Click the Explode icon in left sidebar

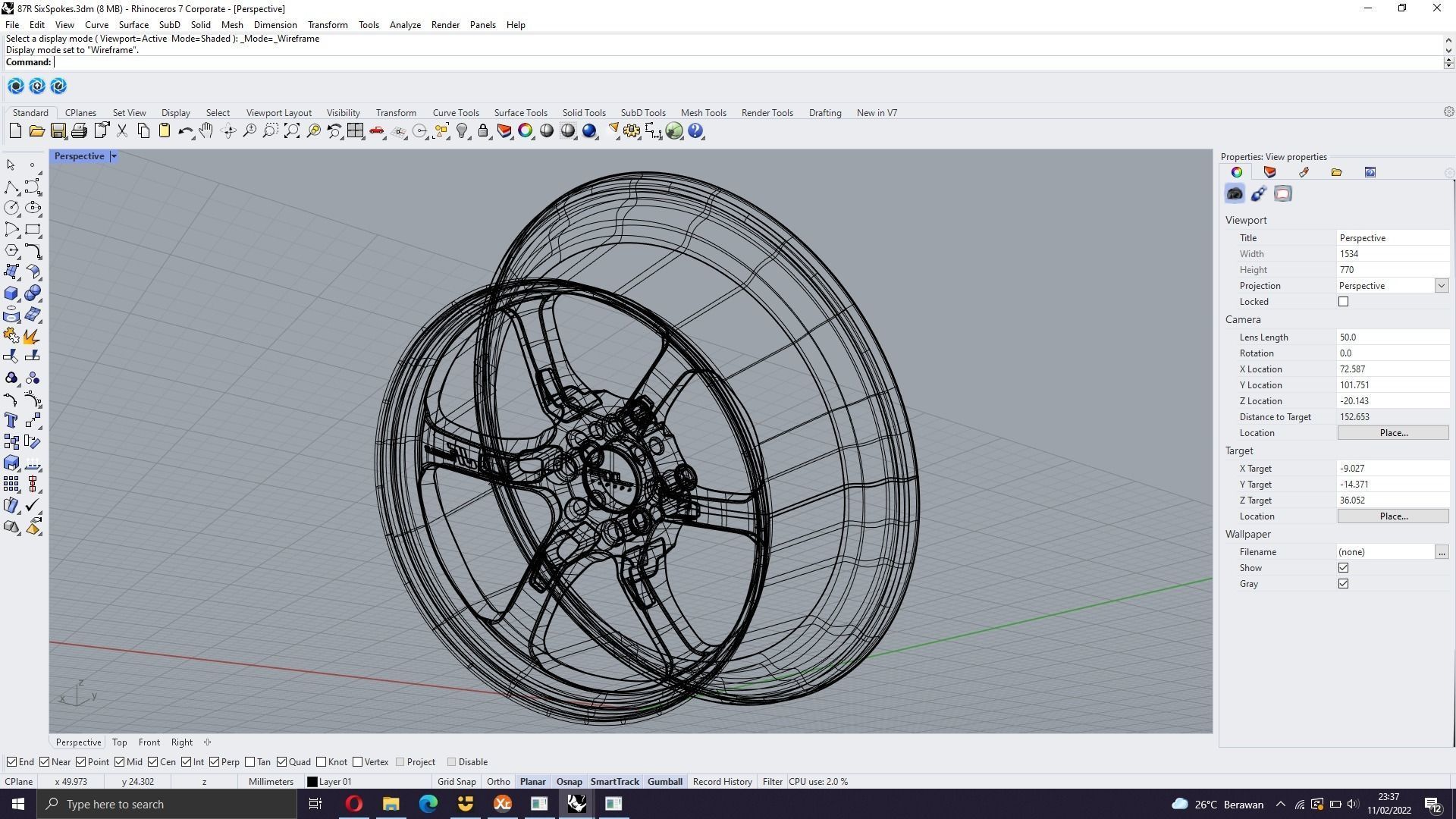click(33, 335)
